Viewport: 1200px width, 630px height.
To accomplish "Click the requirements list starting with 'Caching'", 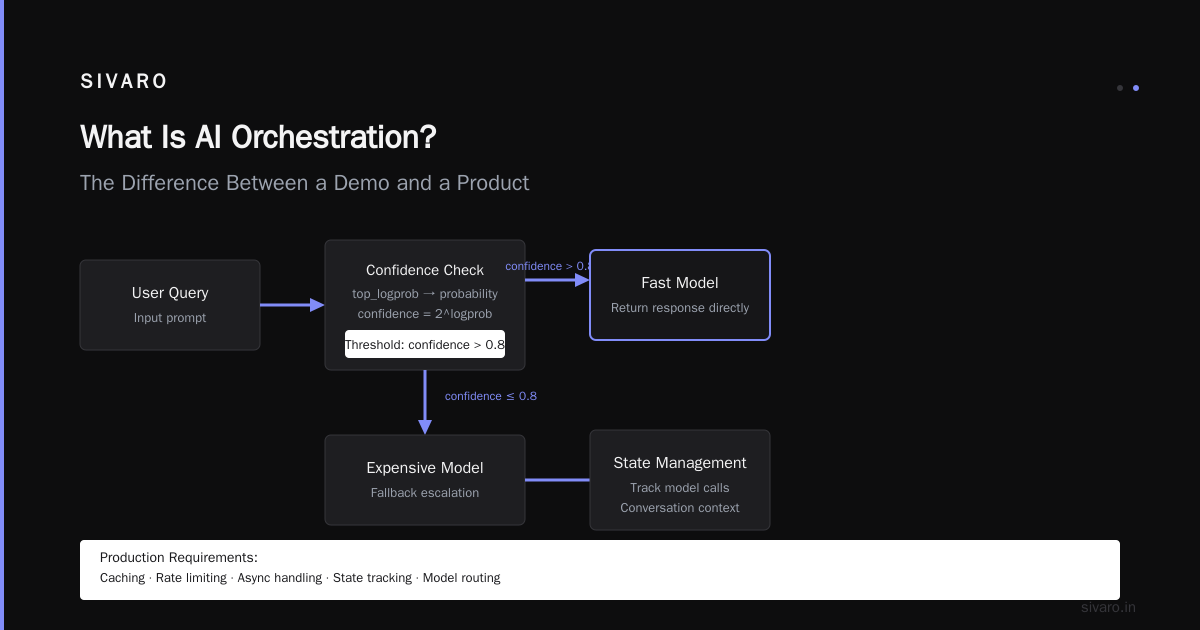I will pyautogui.click(x=300, y=578).
